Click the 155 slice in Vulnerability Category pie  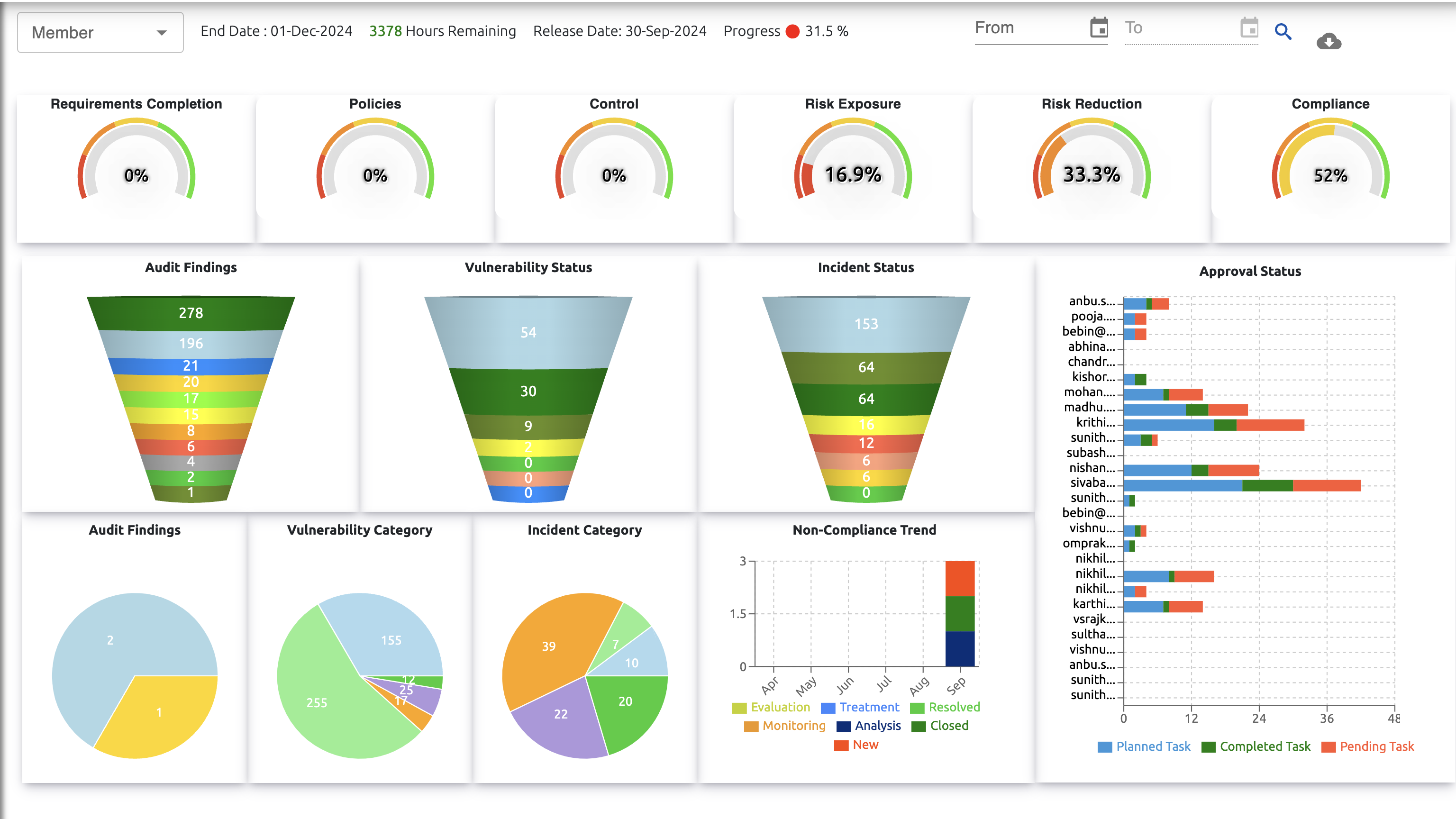coord(391,640)
